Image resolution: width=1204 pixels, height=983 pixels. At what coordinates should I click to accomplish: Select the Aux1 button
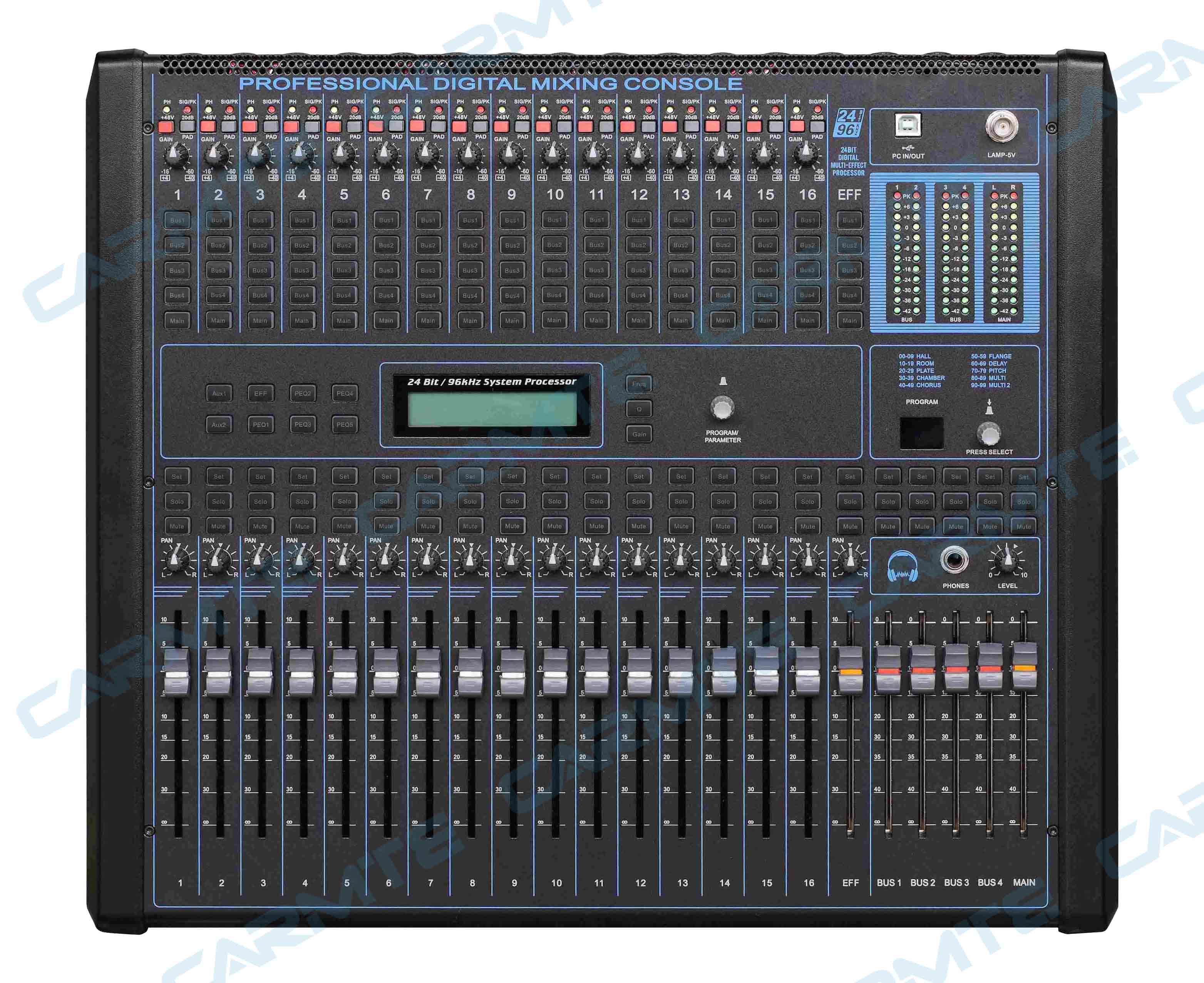tap(219, 394)
